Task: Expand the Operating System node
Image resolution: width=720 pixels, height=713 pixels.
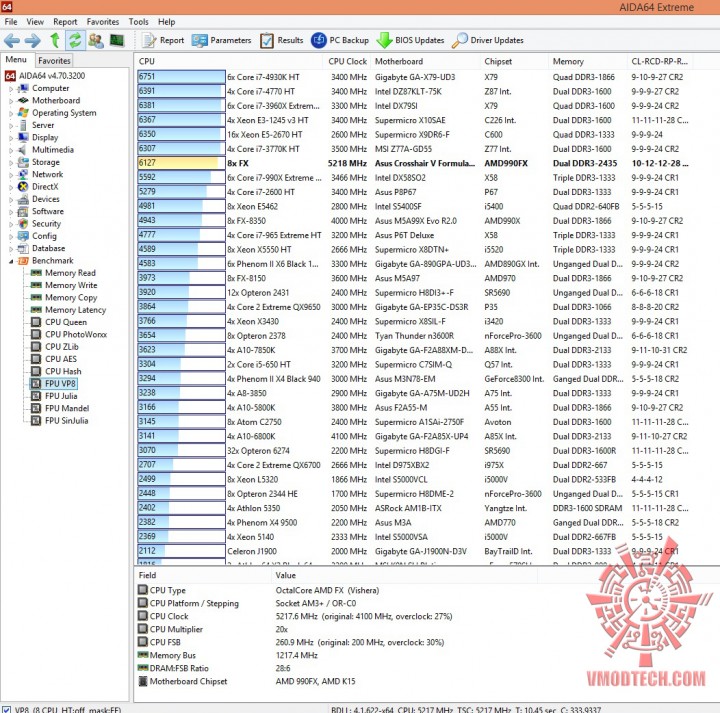Action: click(11, 113)
